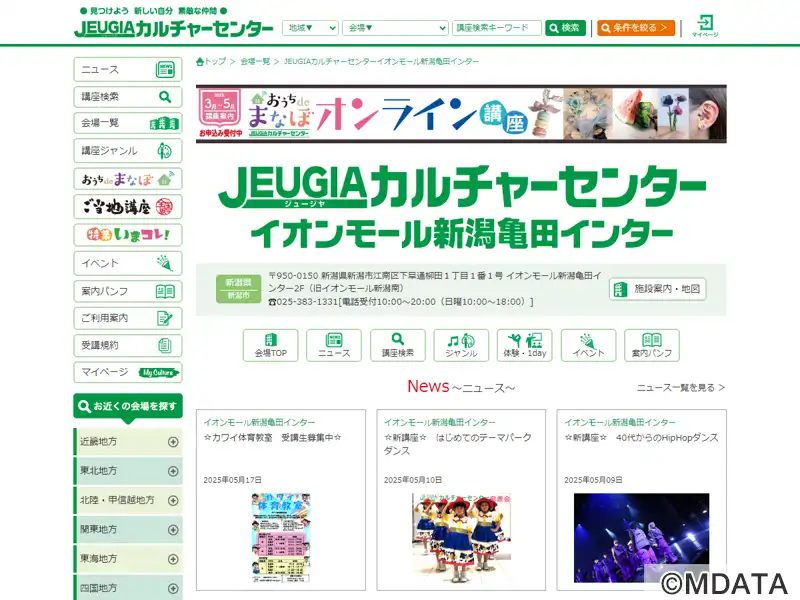Open ニュース in the sidebar menu
The image size is (800, 600).
[x=128, y=69]
